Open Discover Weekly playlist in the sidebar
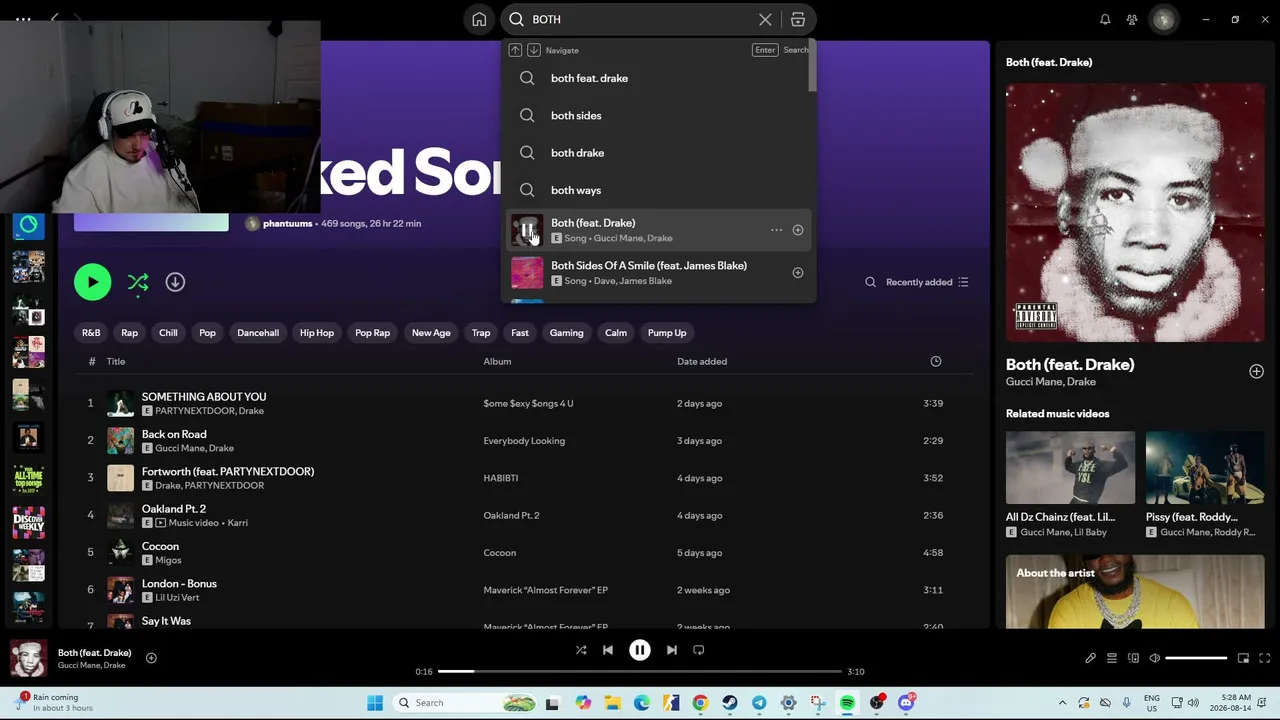The image size is (1280, 720). point(28,523)
